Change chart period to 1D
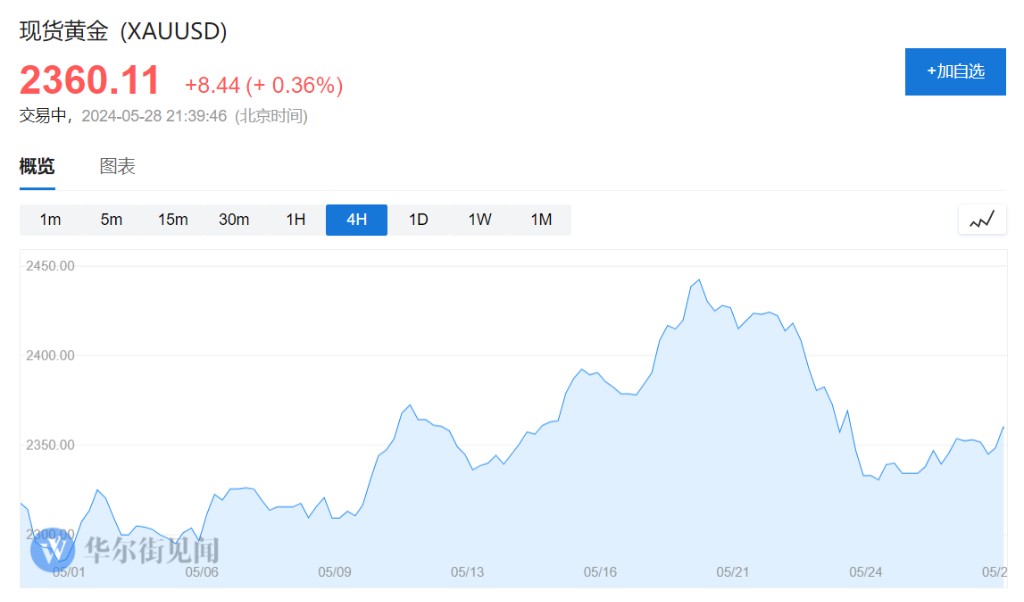This screenshot has height=602, width=1024. [x=418, y=220]
